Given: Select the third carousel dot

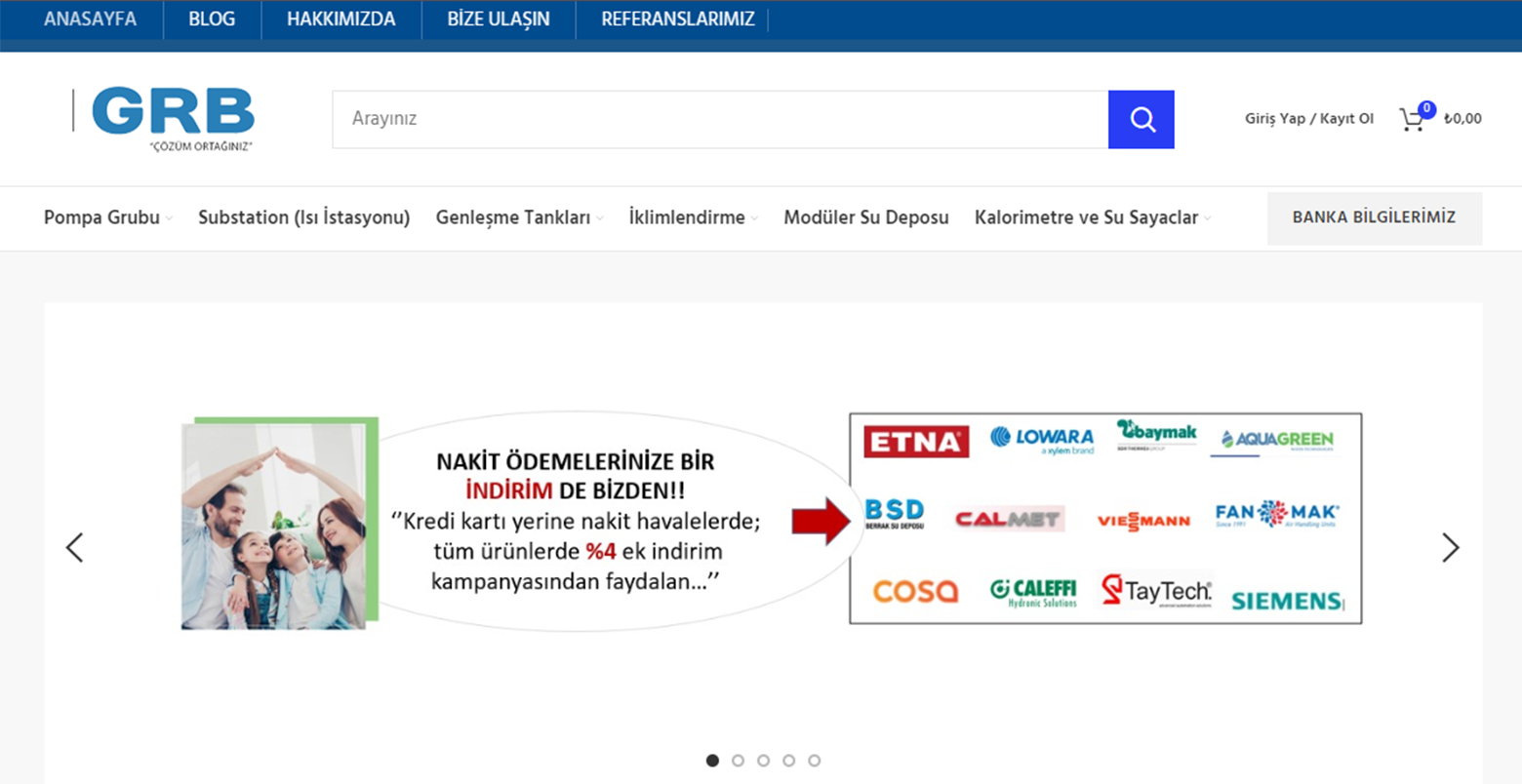Looking at the screenshot, I should click(763, 761).
